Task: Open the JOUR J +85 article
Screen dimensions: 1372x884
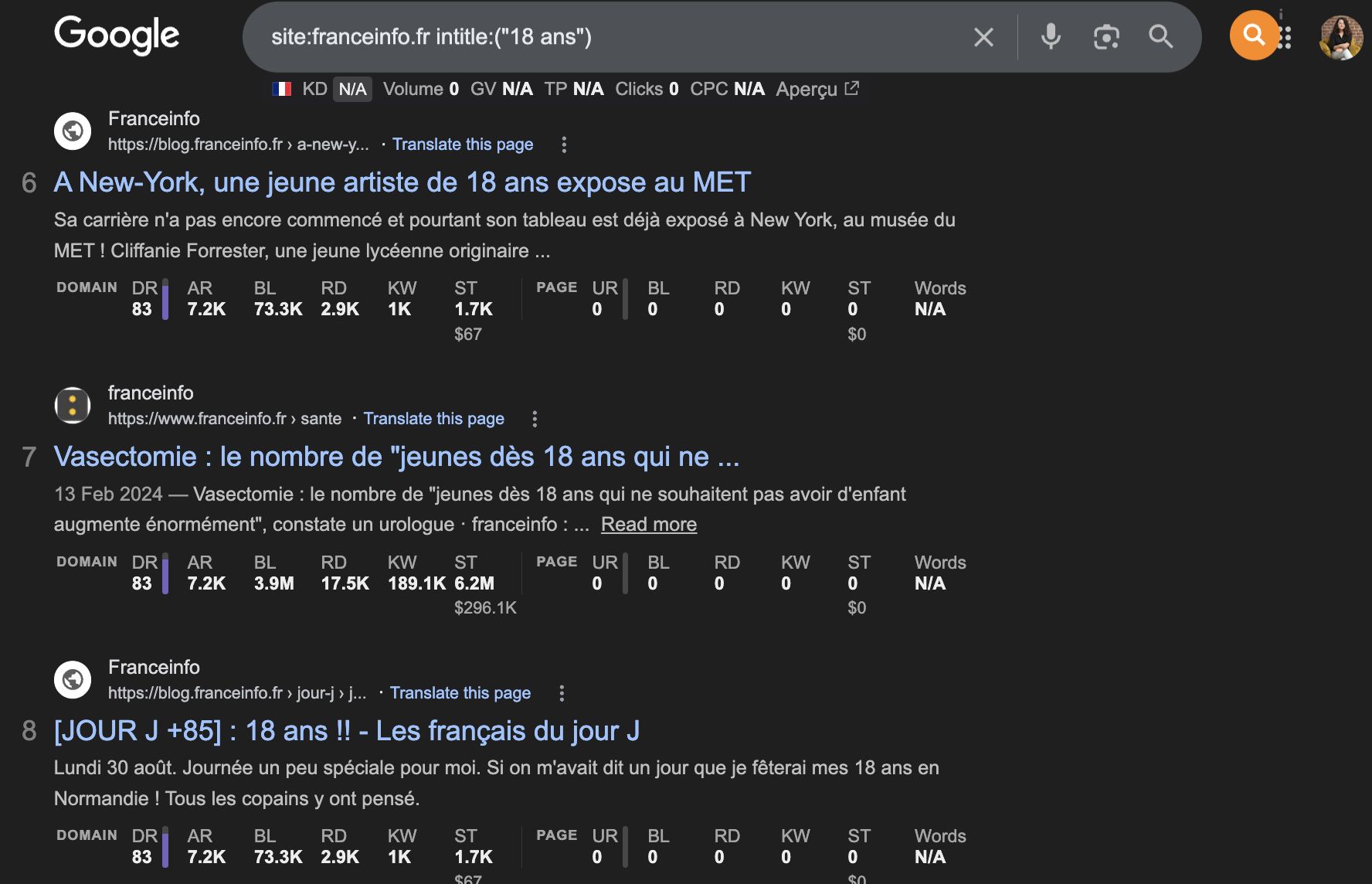Action: [347, 730]
